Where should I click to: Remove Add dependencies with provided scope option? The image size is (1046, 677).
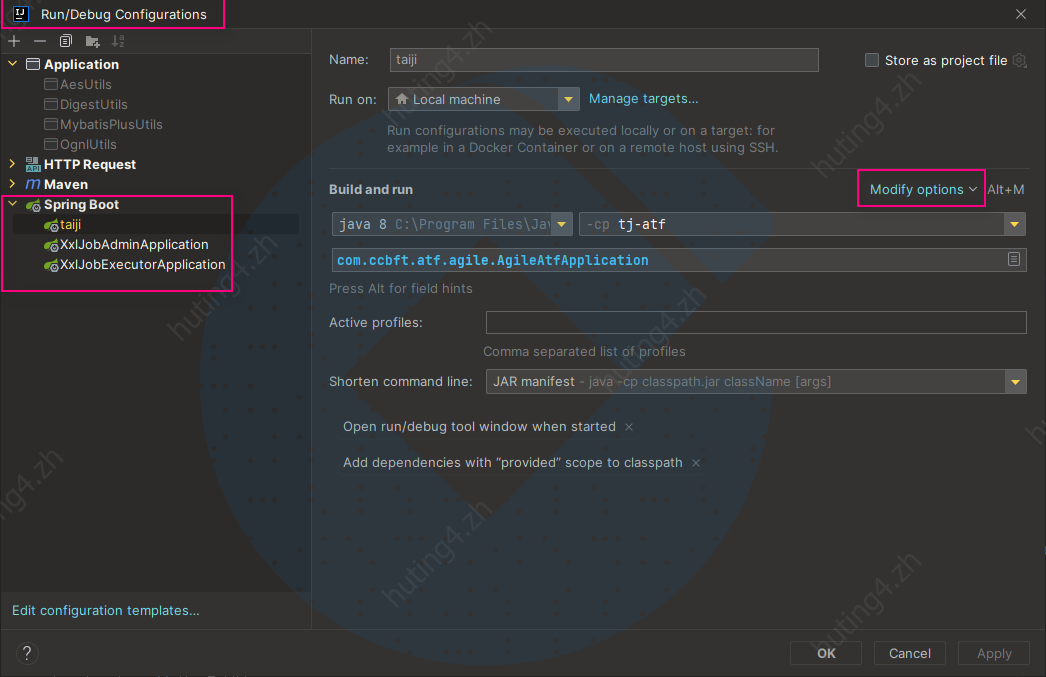696,463
